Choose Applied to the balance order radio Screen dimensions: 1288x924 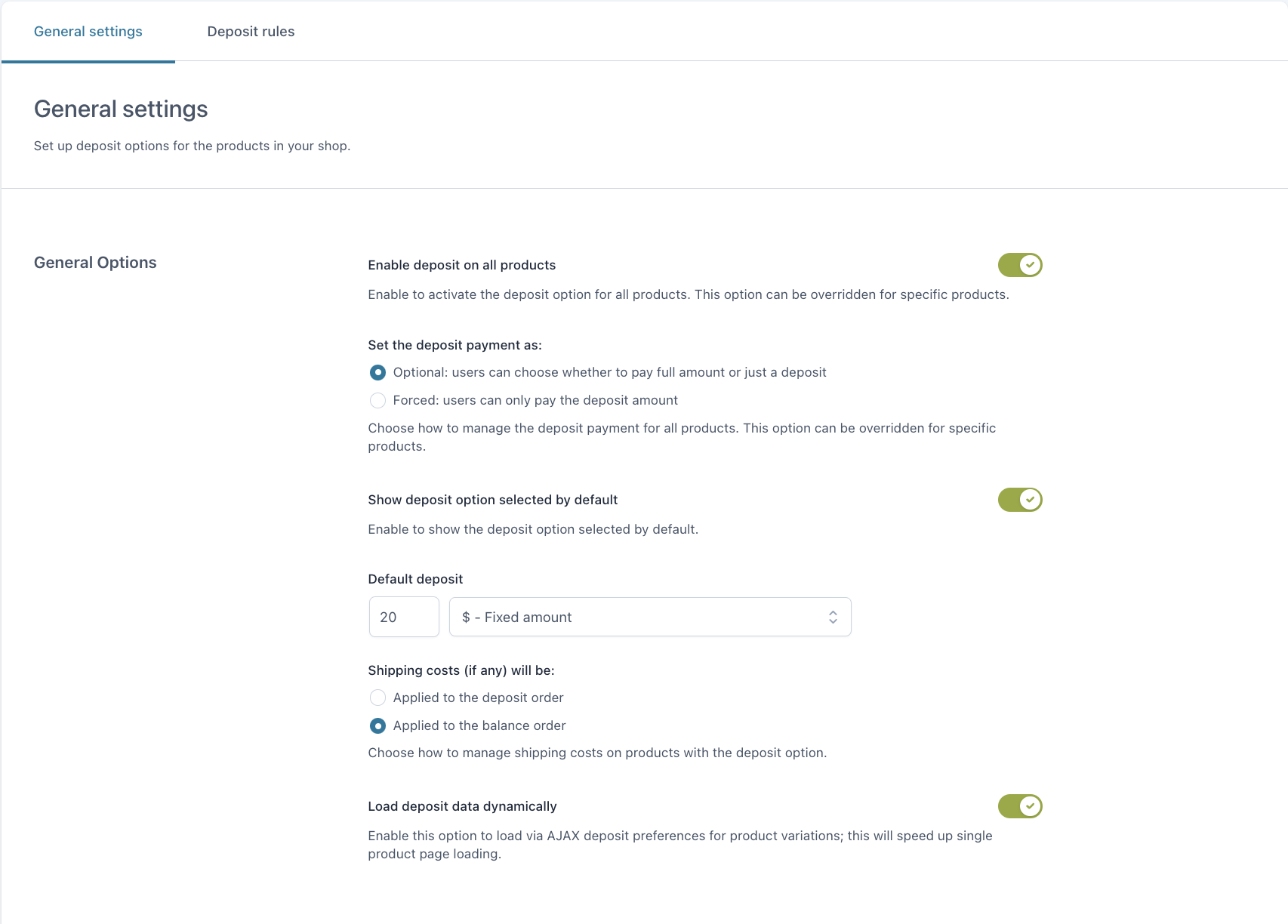377,726
